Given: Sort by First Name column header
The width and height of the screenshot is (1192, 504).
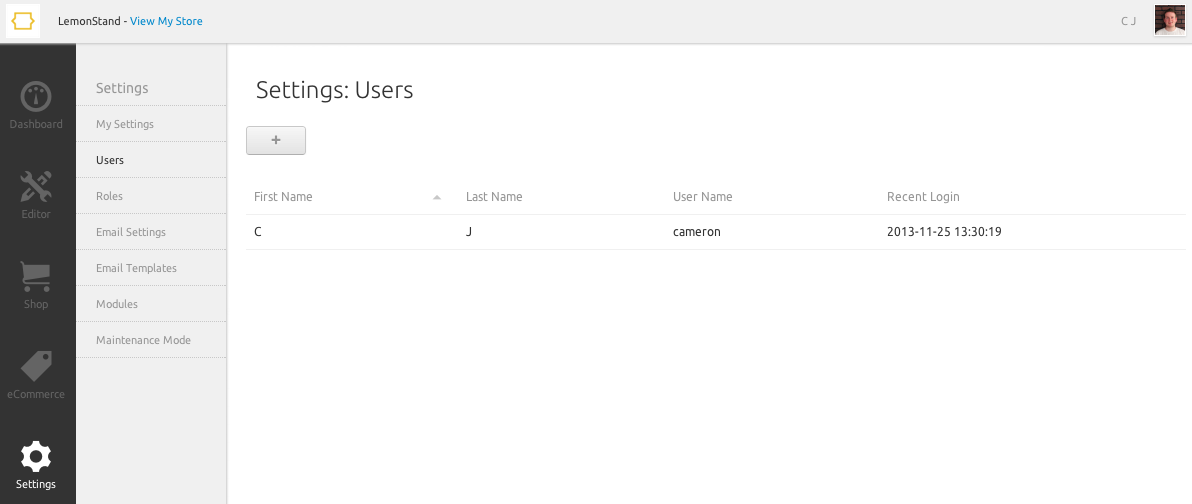Looking at the screenshot, I should pos(283,197).
